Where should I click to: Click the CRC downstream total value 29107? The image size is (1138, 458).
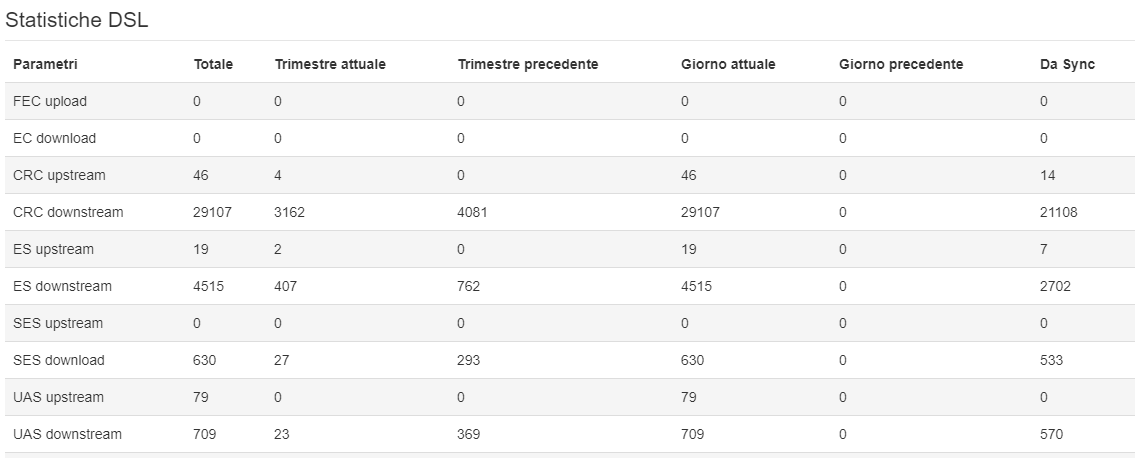213,213
